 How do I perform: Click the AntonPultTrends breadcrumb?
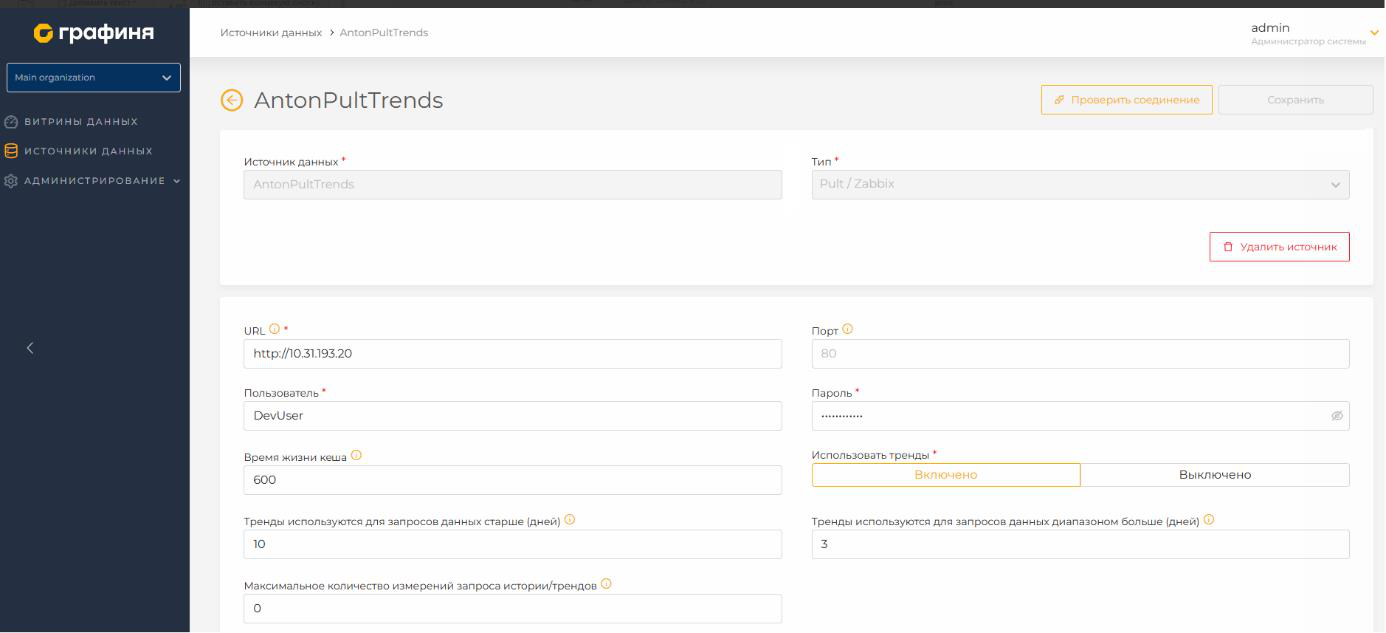tap(384, 33)
